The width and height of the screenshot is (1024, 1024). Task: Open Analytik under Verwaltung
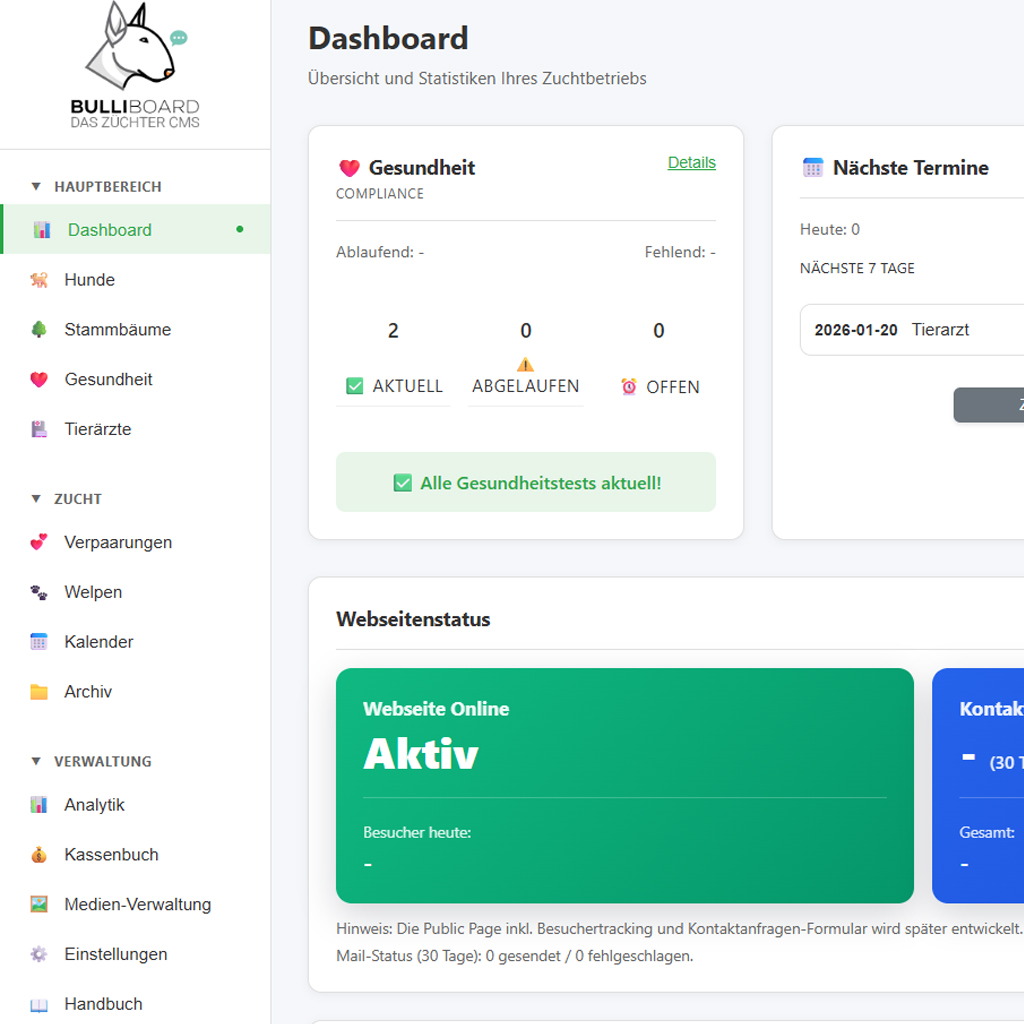pyautogui.click(x=95, y=804)
